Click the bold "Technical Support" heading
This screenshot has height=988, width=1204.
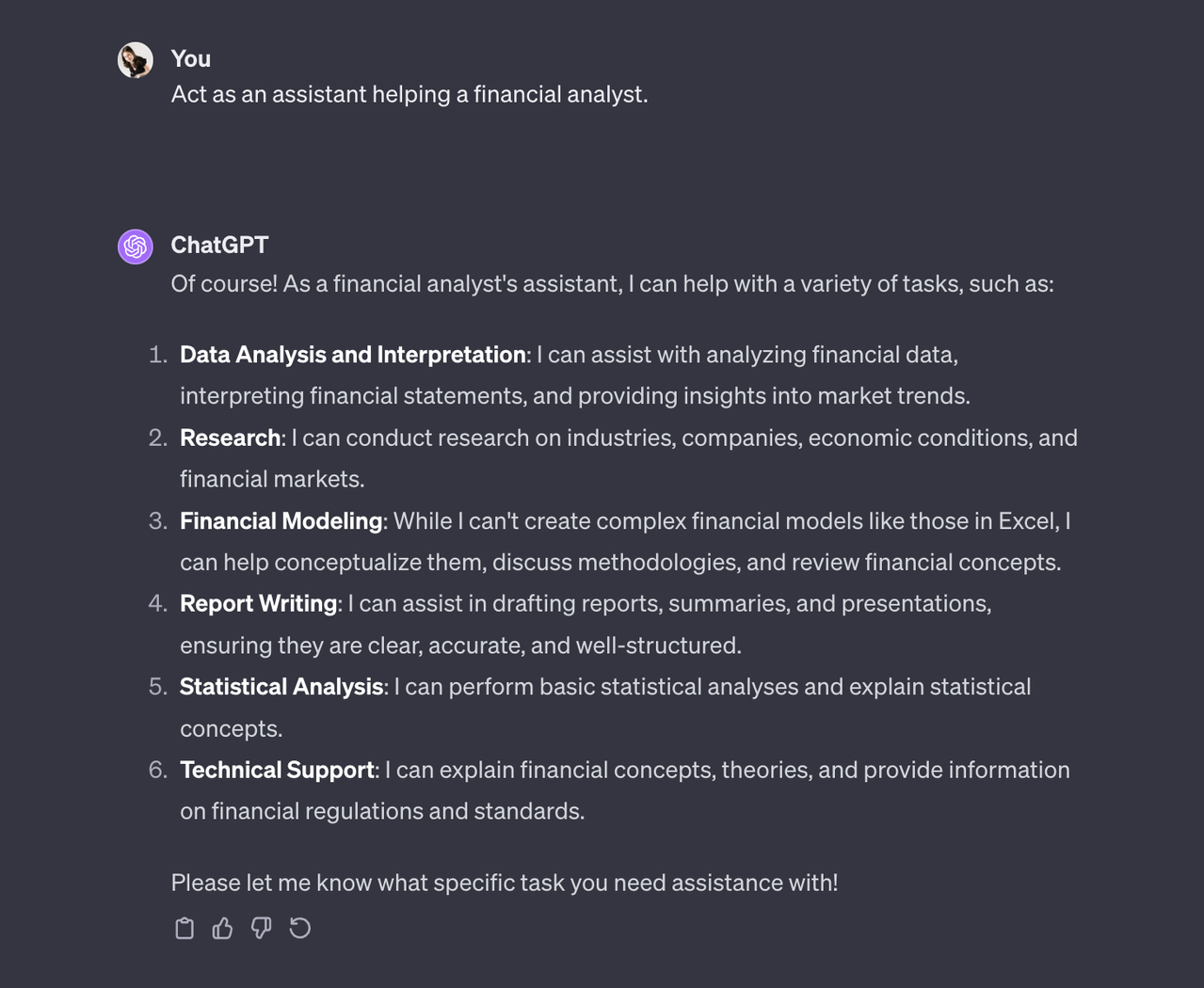tap(277, 770)
